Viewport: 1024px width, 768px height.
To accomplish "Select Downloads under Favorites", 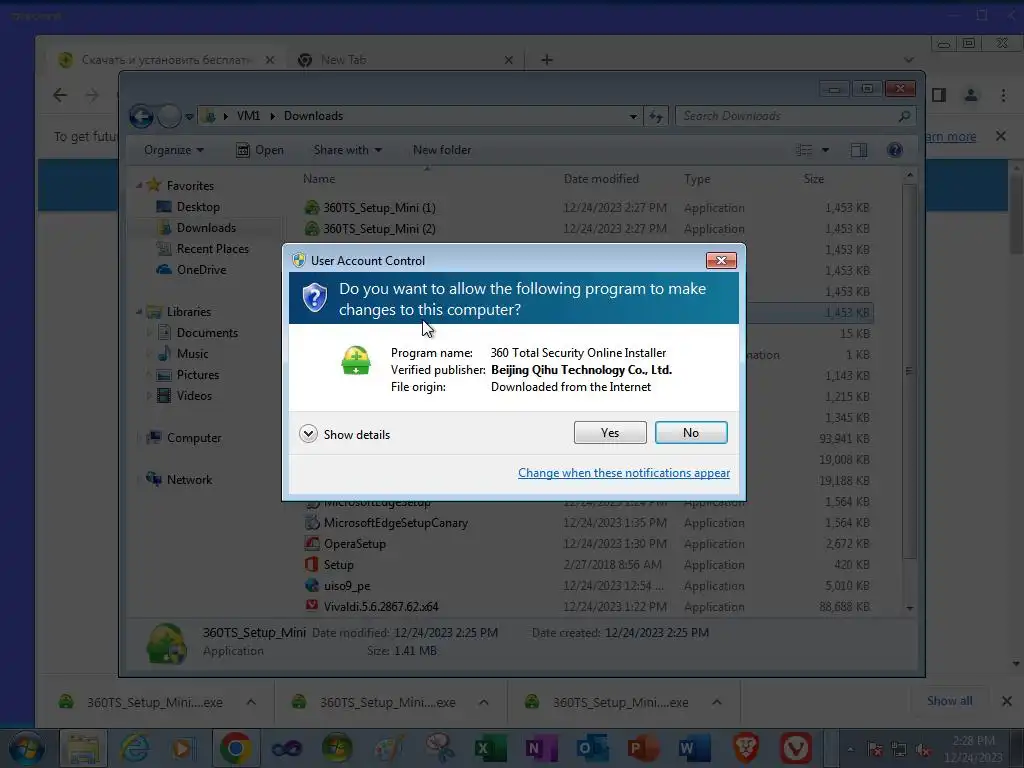I will click(x=206, y=228).
